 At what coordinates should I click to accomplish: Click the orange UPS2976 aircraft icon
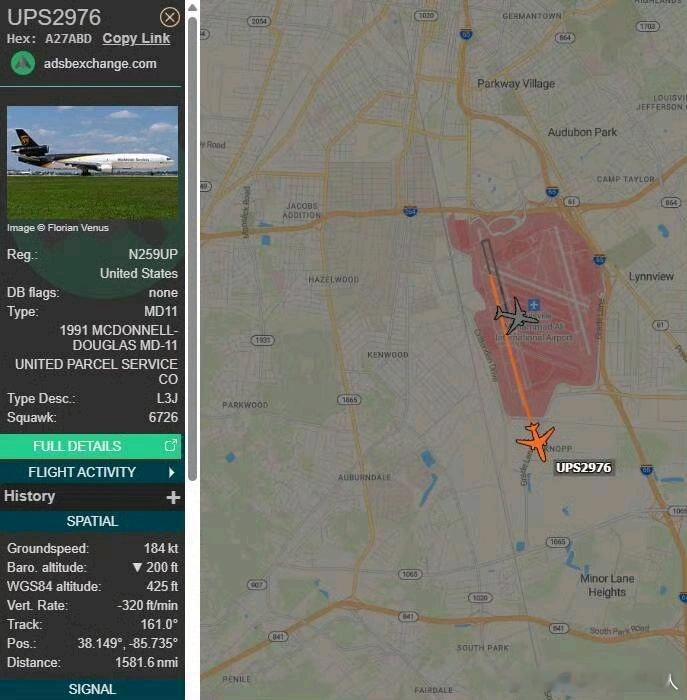click(x=537, y=441)
